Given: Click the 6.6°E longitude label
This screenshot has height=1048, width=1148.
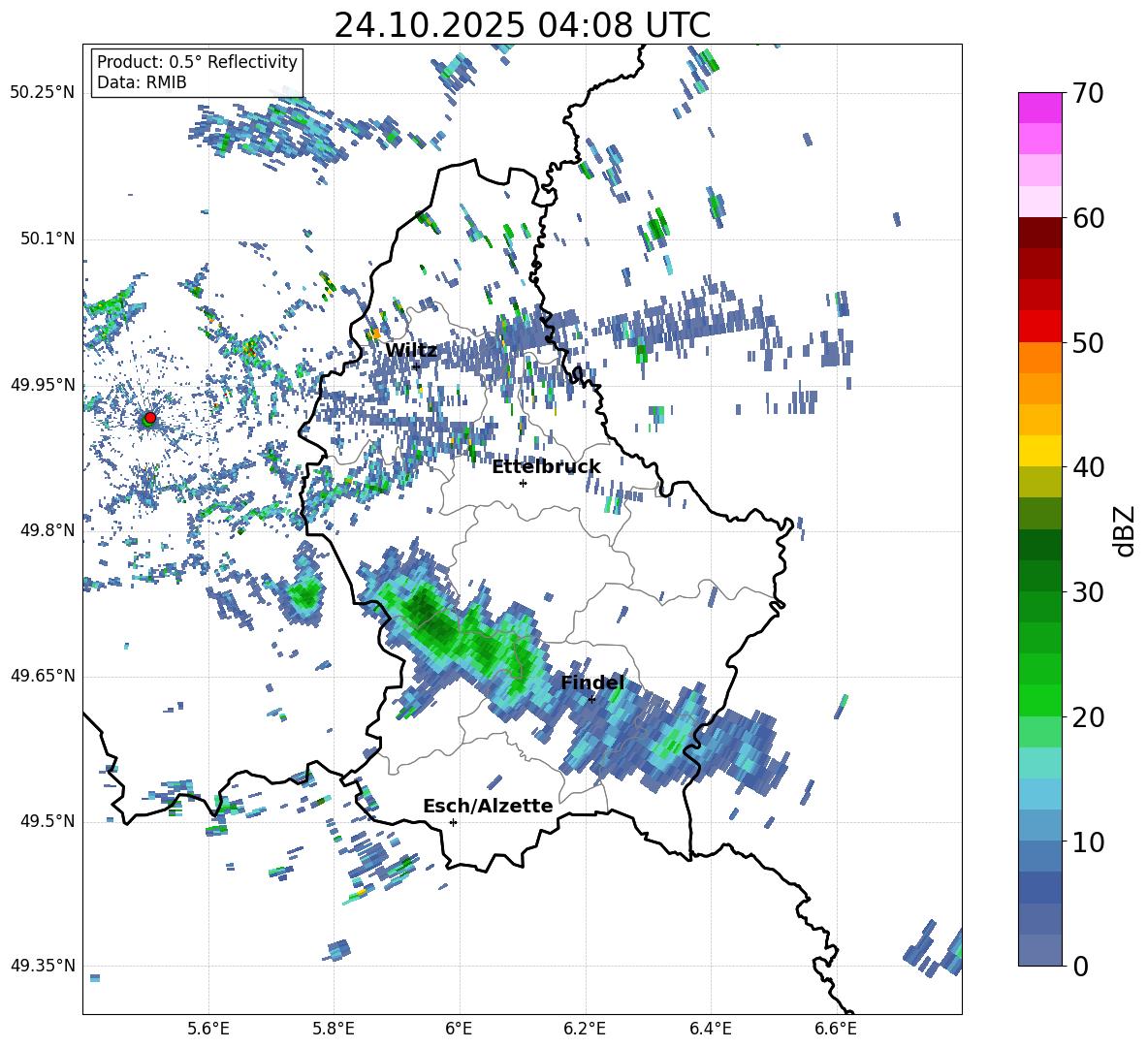Looking at the screenshot, I should point(836,1029).
